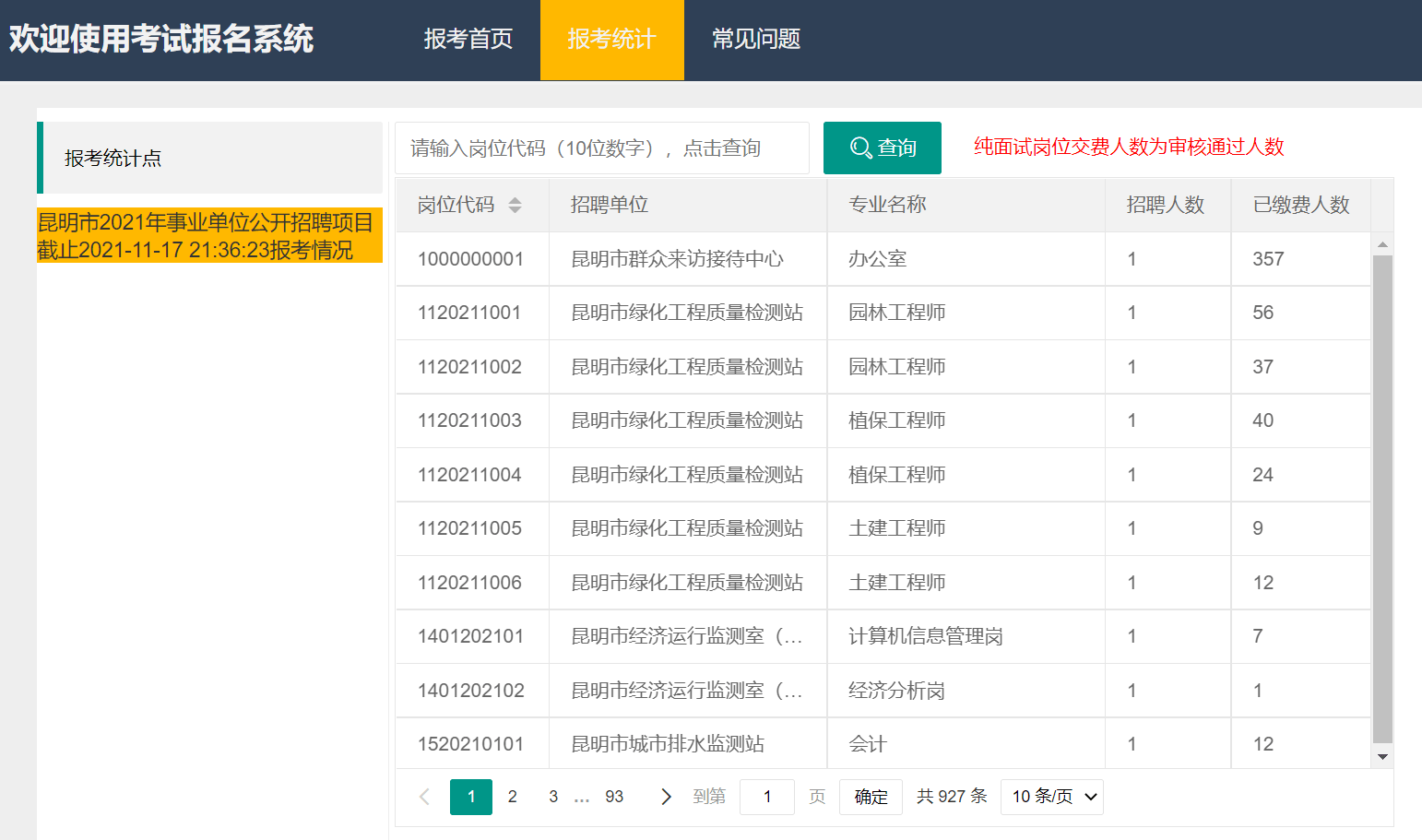The image size is (1422, 840).
Task: Focus the 岗位代码 search input field
Action: 602,148
